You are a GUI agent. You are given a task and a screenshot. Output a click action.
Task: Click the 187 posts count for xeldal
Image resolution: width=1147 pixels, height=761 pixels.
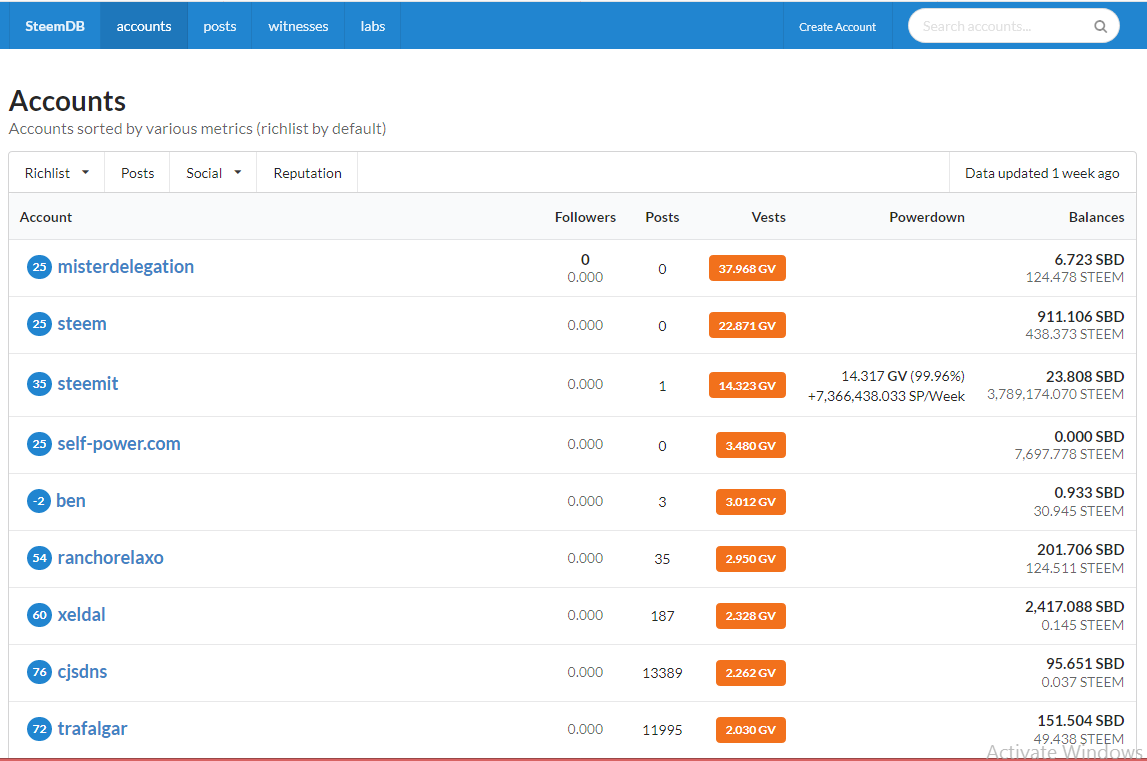point(662,616)
